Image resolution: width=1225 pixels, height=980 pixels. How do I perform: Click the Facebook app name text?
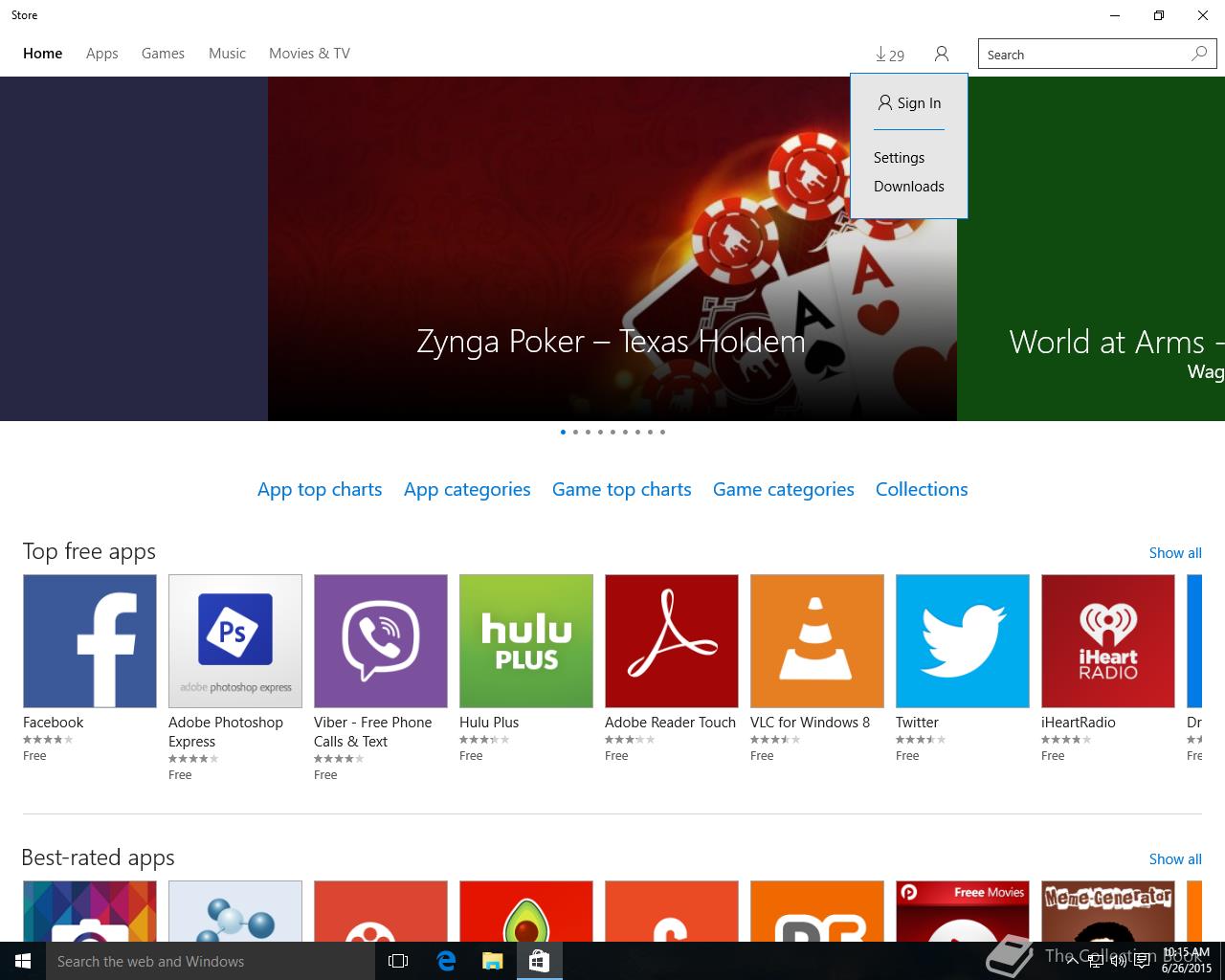tap(54, 723)
